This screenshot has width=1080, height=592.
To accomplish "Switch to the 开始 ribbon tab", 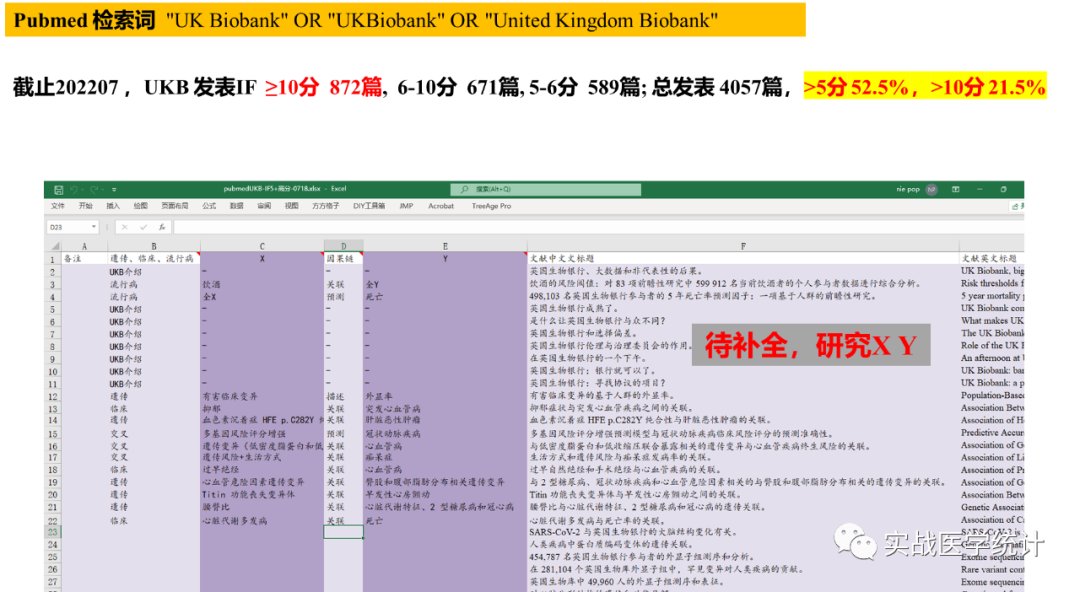I will pos(85,206).
